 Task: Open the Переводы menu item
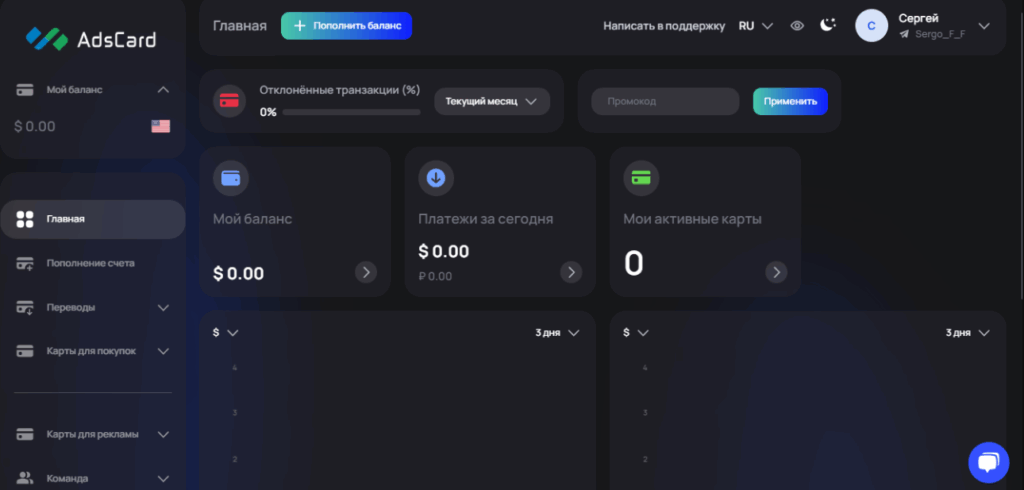[92, 307]
